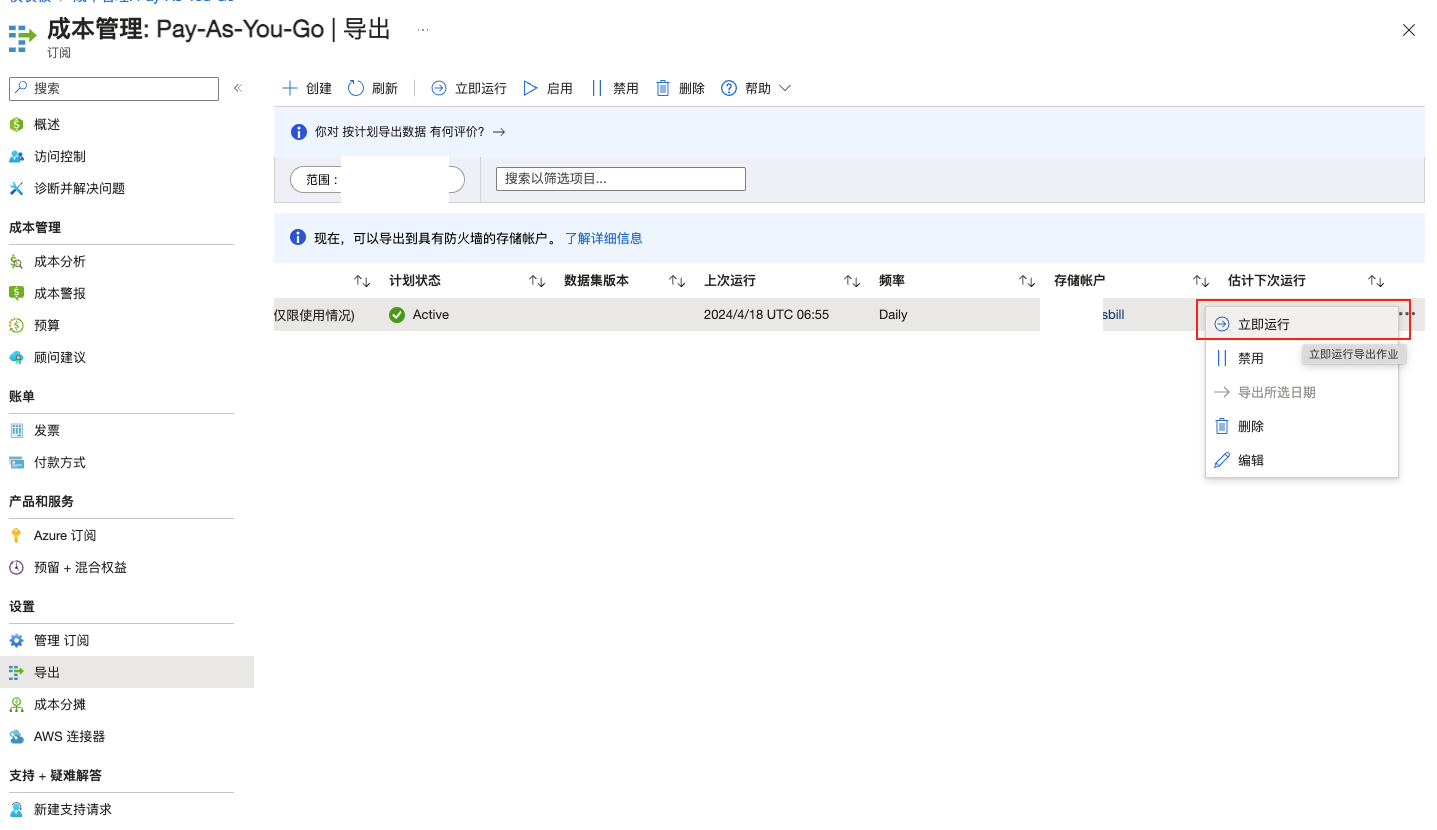Viewport: 1437px width, 830px height.
Task: Open the 了解详细信息 link
Action: (x=603, y=238)
